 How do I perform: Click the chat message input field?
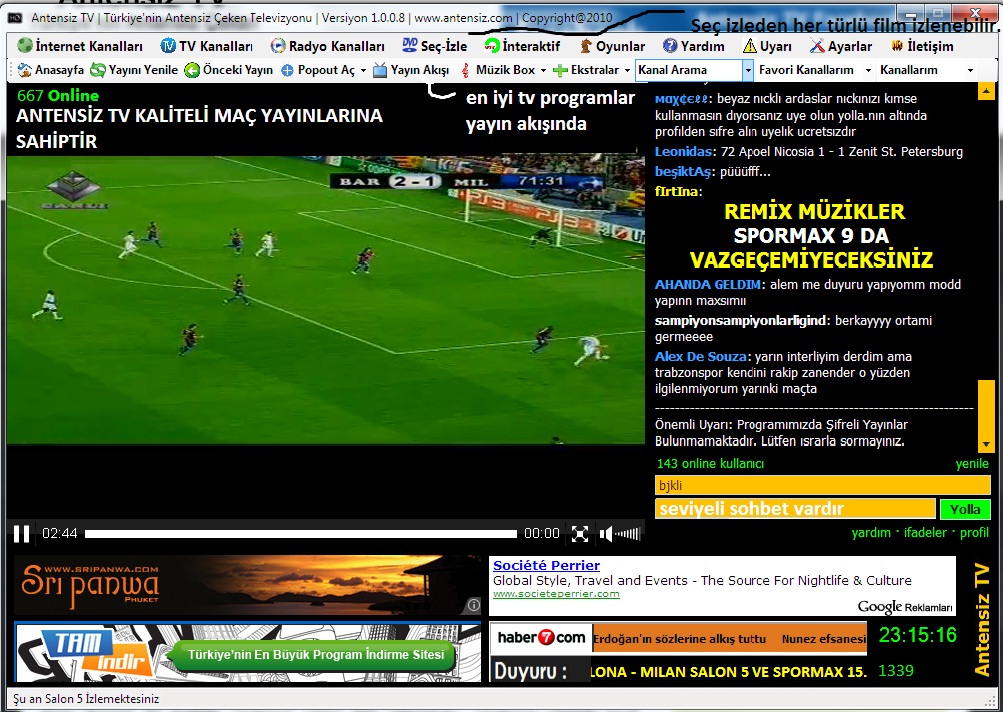[x=795, y=509]
